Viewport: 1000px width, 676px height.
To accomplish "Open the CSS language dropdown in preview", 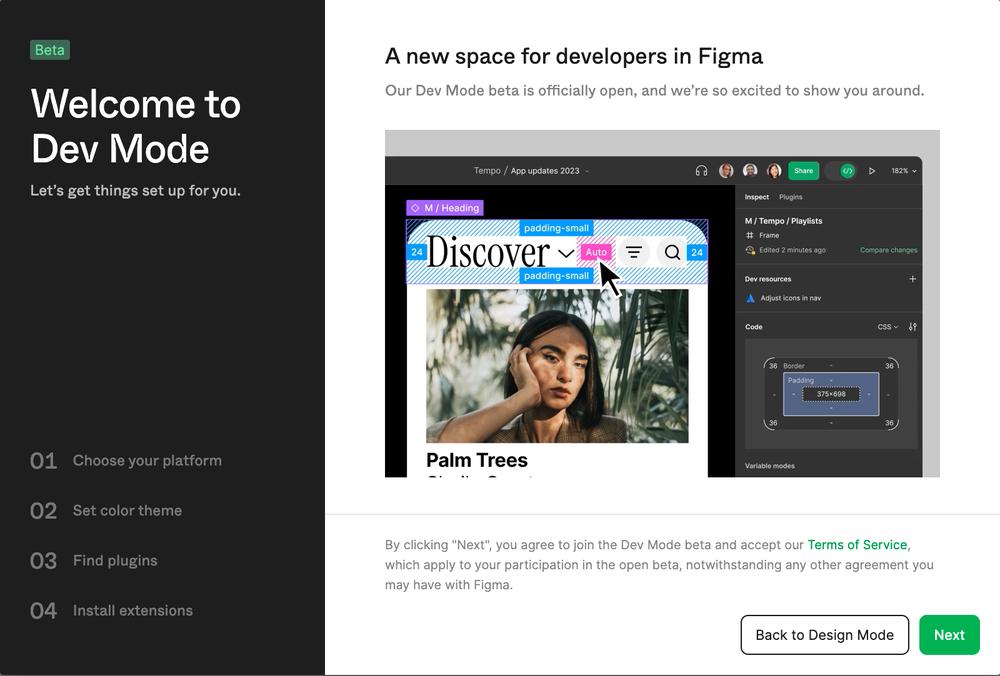I will (x=887, y=327).
